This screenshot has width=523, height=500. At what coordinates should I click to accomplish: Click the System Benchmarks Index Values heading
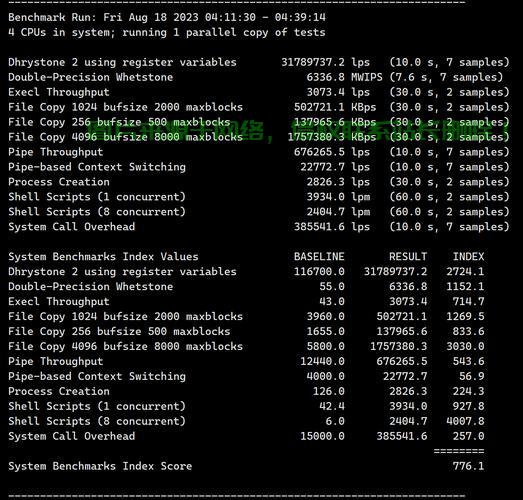tap(103, 257)
